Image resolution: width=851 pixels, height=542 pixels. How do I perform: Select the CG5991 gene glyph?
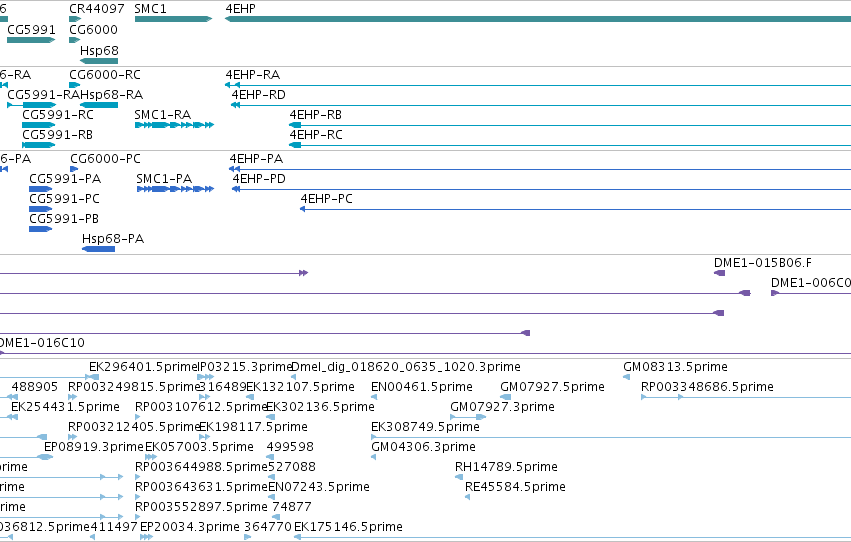point(31,40)
